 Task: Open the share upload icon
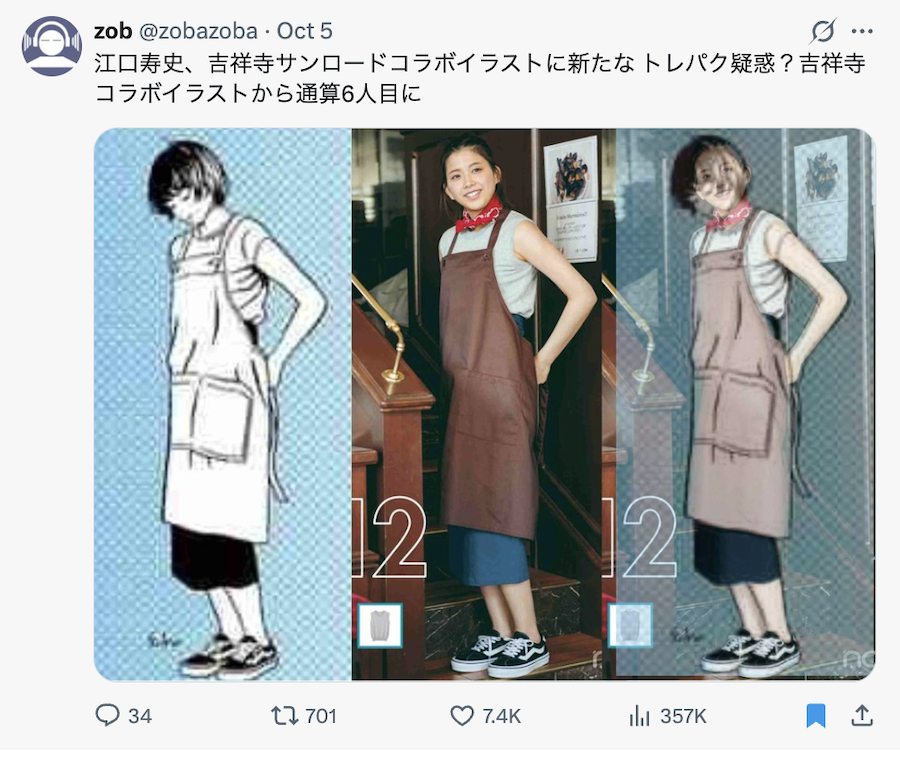pyautogui.click(x=862, y=716)
